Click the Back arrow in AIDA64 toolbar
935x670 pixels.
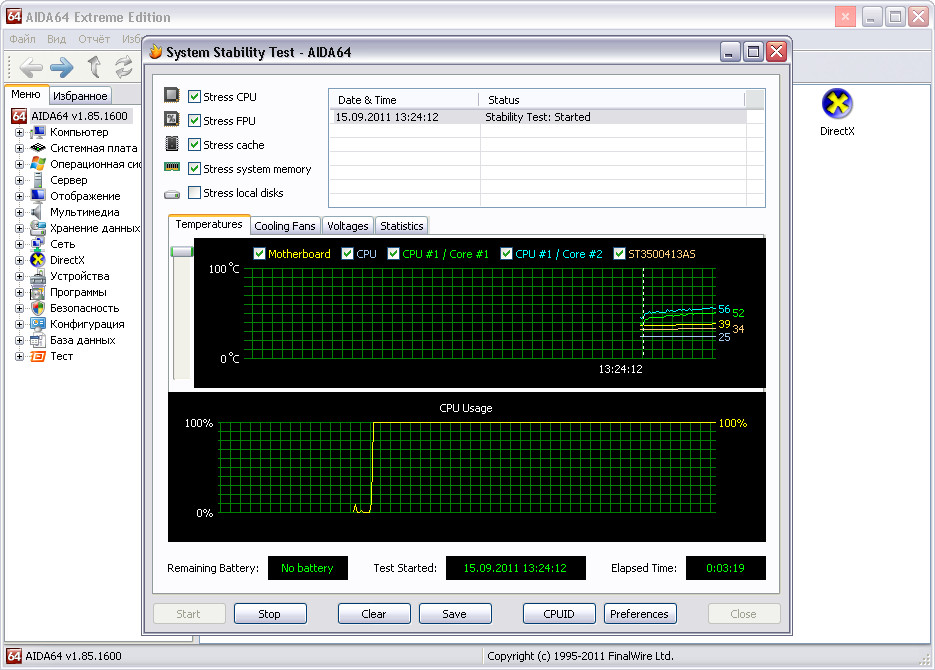[31, 67]
